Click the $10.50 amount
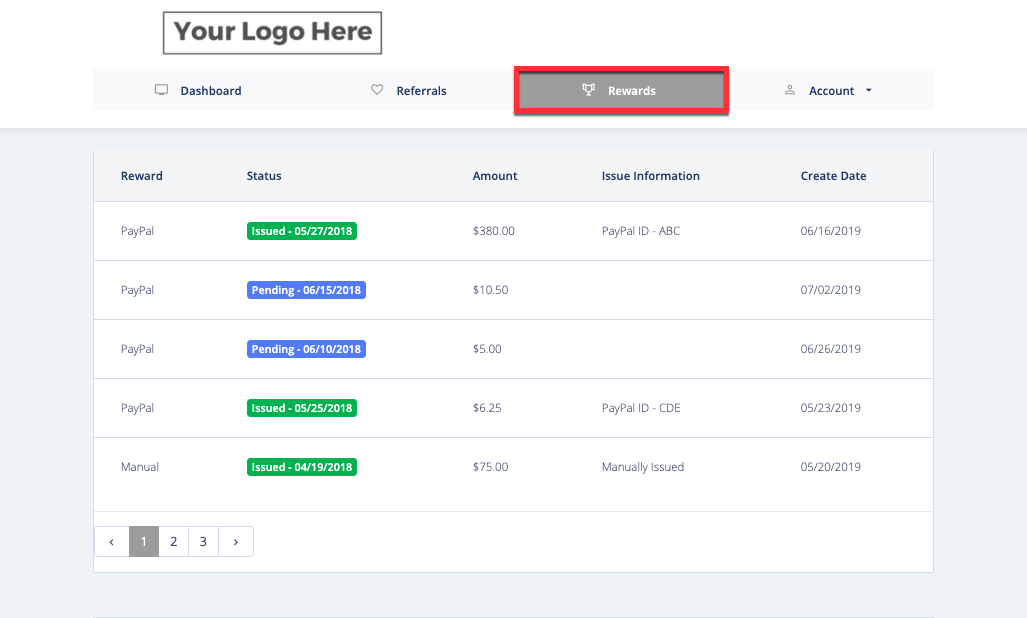Viewport: 1027px width, 618px height. coord(491,290)
